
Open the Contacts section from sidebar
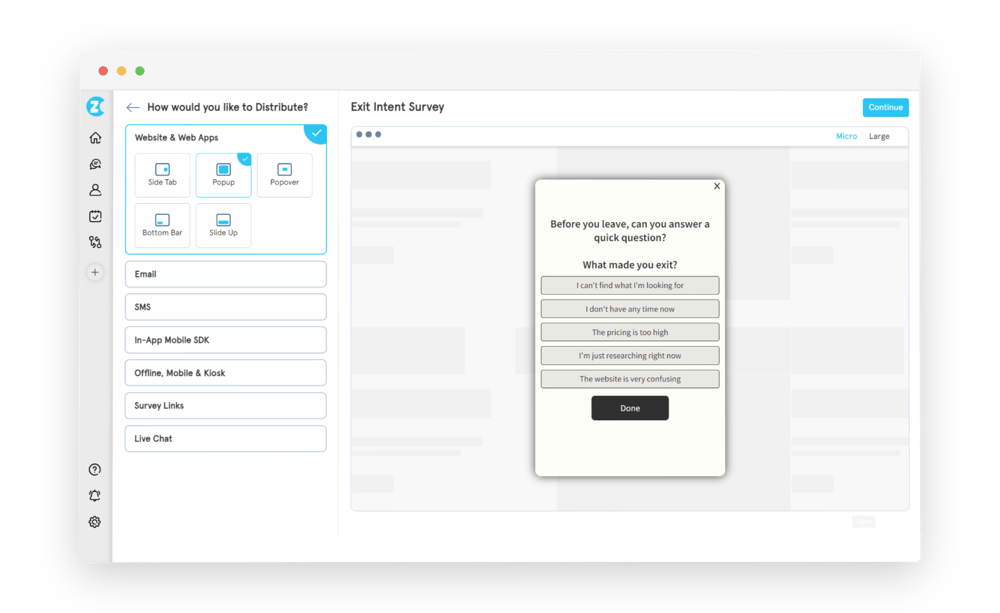pyautogui.click(x=95, y=190)
